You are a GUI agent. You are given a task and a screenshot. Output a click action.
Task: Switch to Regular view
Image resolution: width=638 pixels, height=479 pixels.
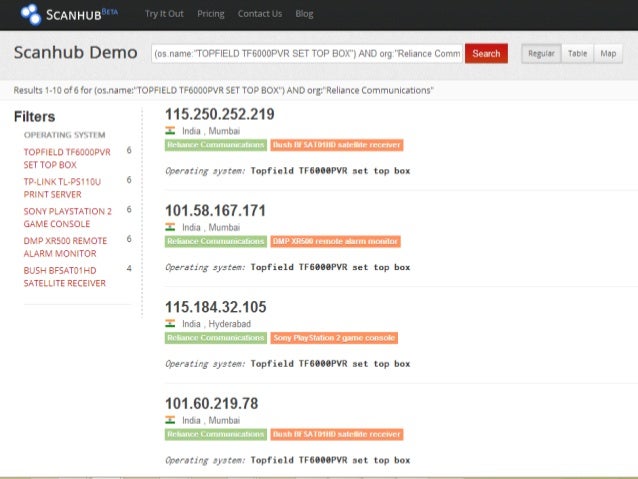541,53
